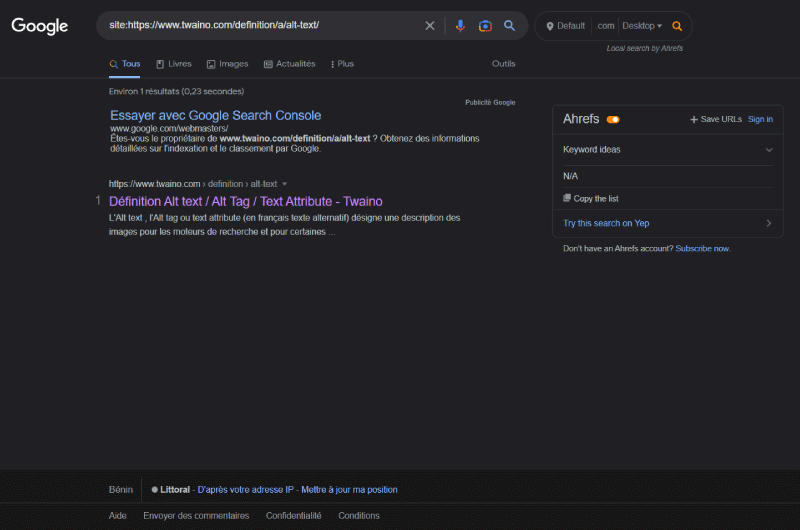This screenshot has width=800, height=530.
Task: Open Essayer avec Google Search Console link
Action: pos(215,115)
